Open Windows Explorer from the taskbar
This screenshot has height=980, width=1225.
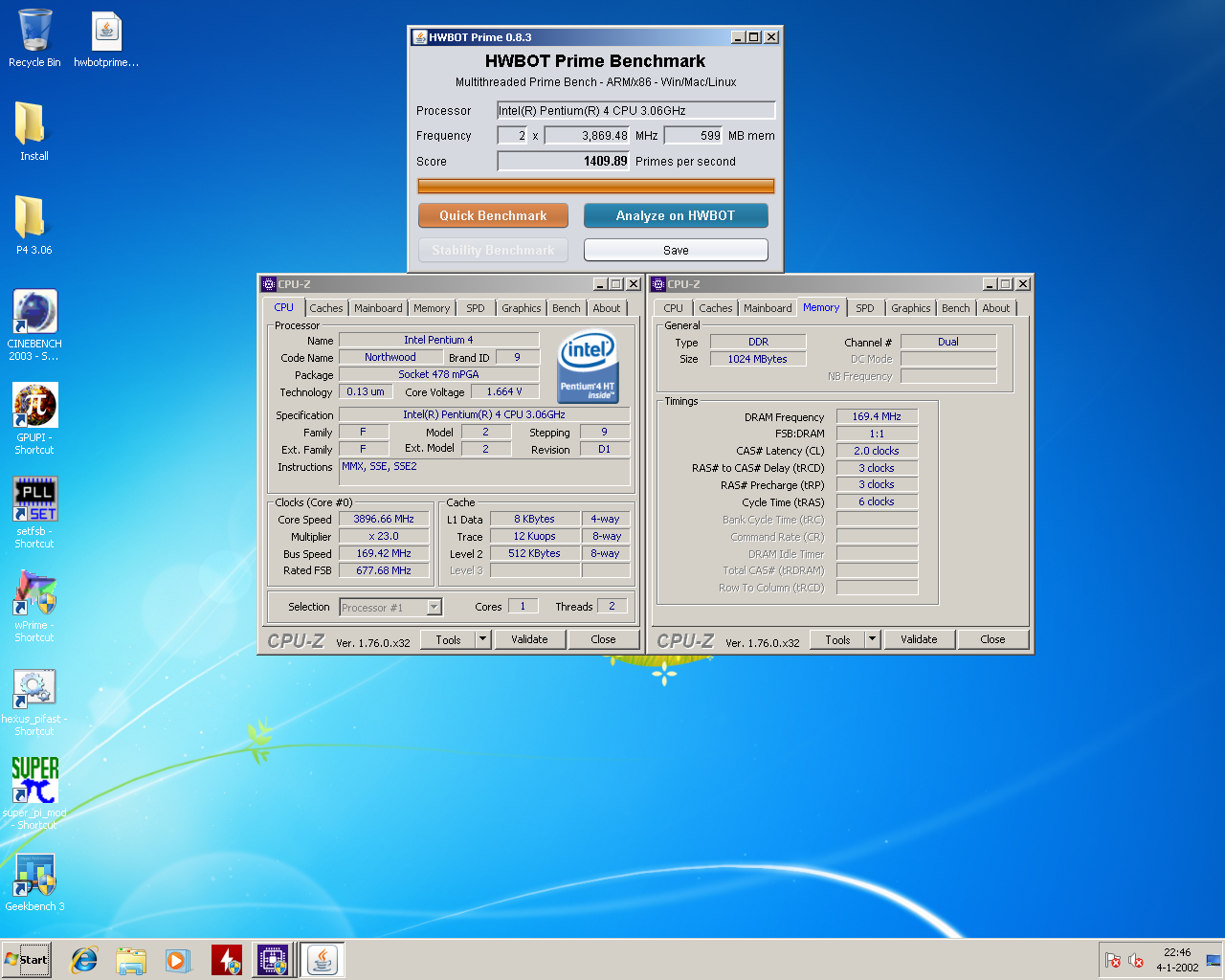pos(131,960)
